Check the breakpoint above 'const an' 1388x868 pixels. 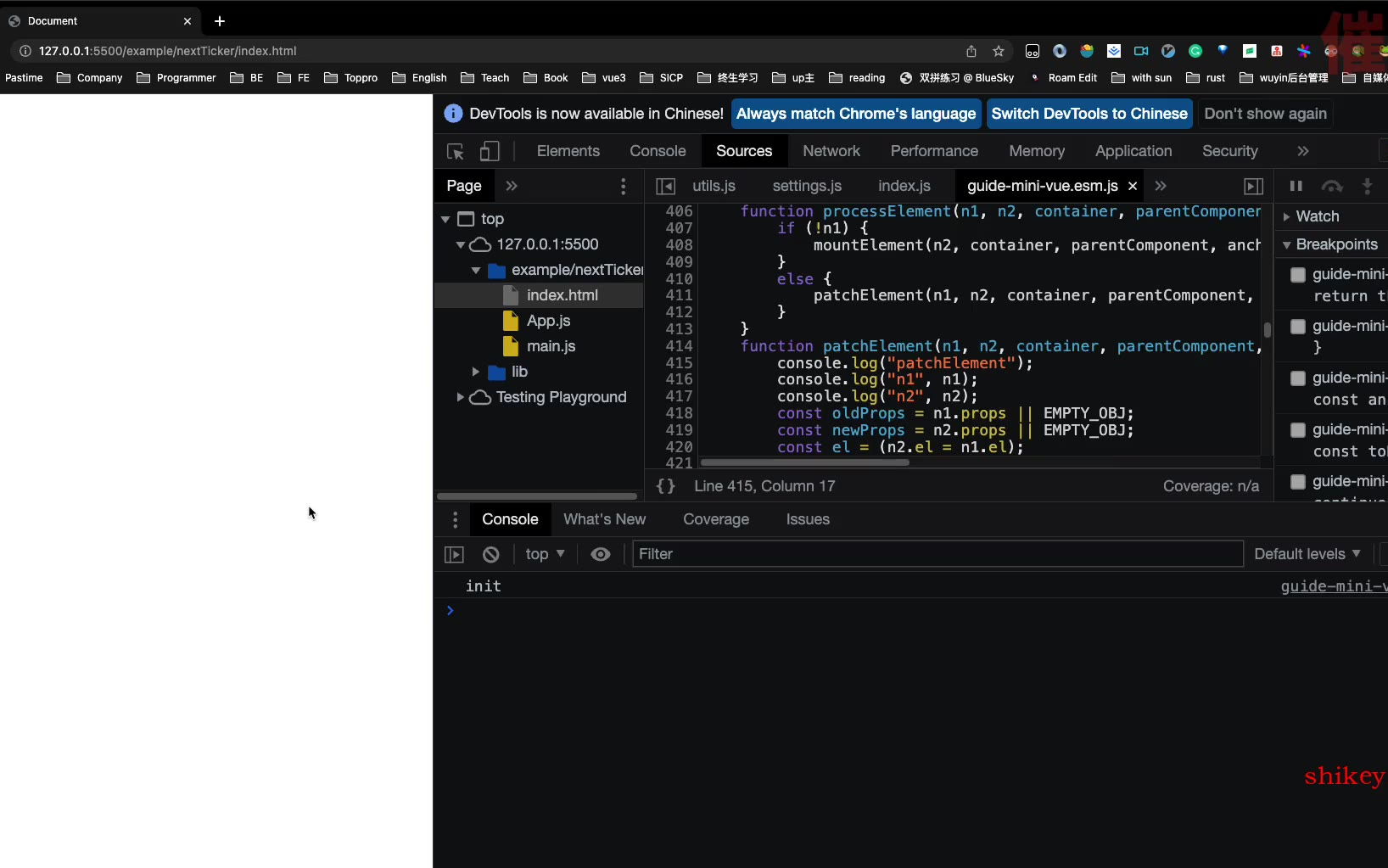pos(1297,378)
